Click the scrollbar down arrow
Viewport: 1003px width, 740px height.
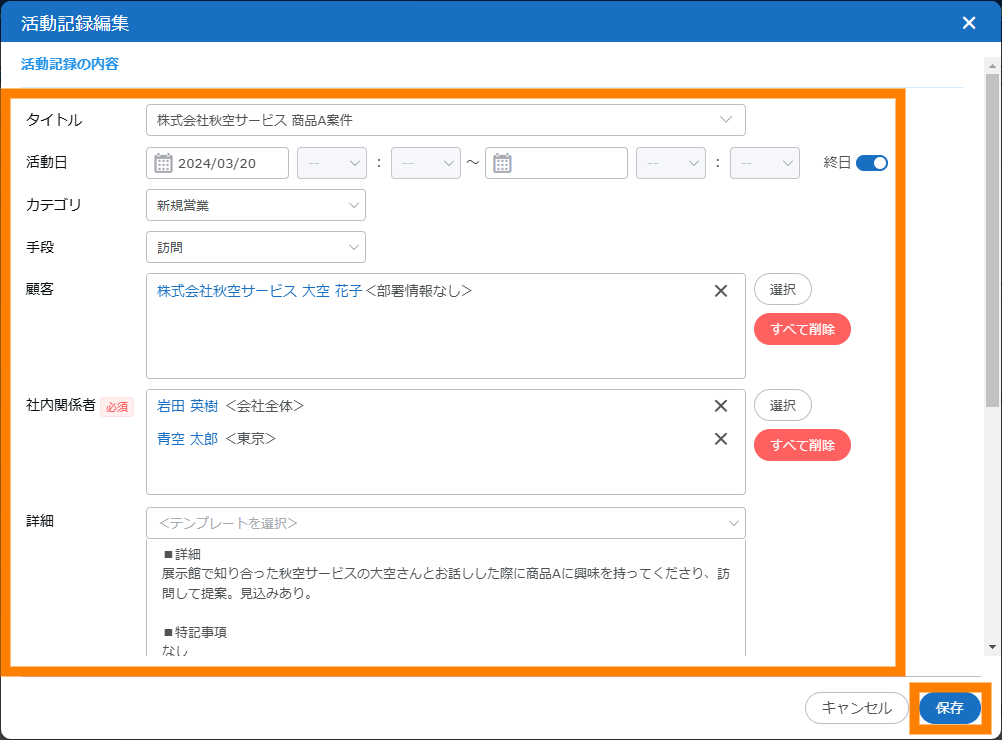[991, 647]
